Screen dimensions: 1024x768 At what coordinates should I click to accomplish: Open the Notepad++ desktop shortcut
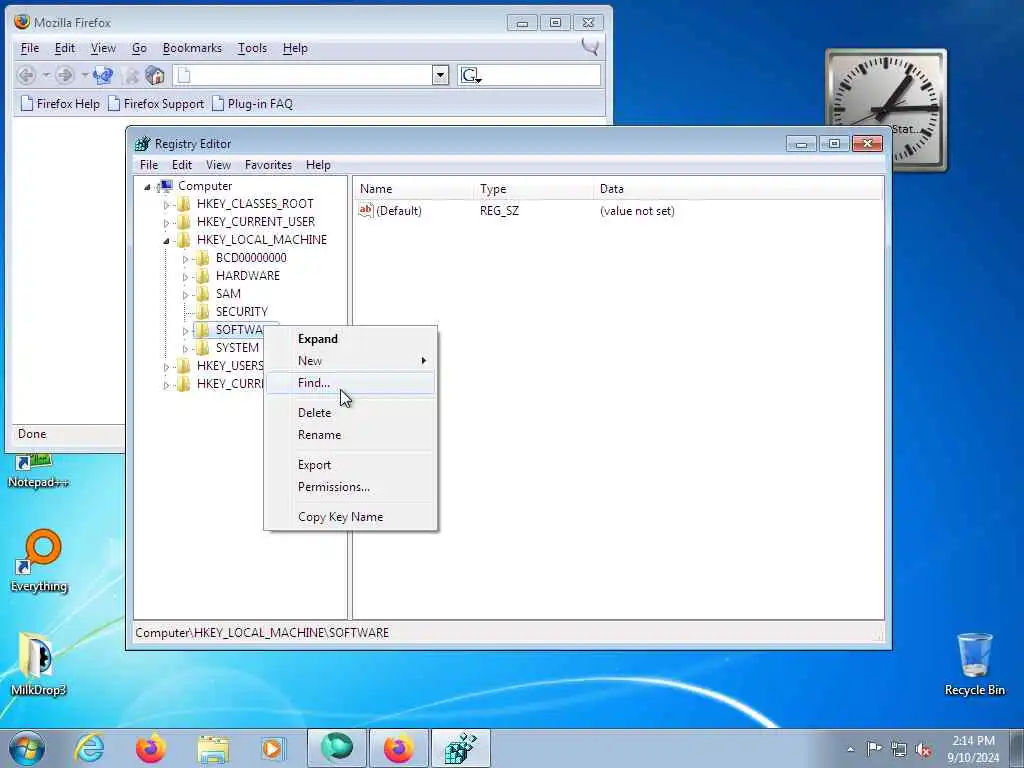38,472
